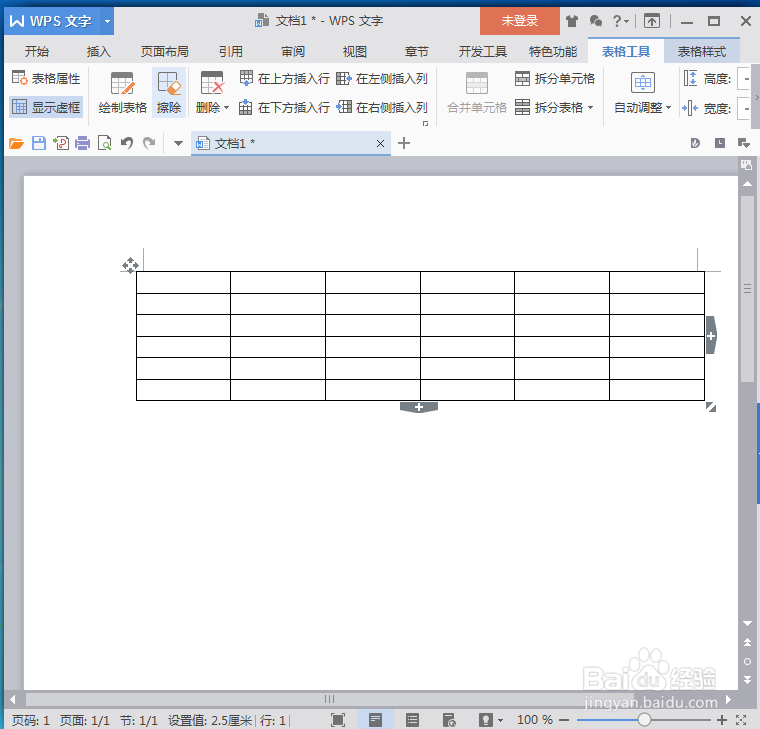
Task: Click 在左侧插入列 insert column left
Action: tap(382, 78)
